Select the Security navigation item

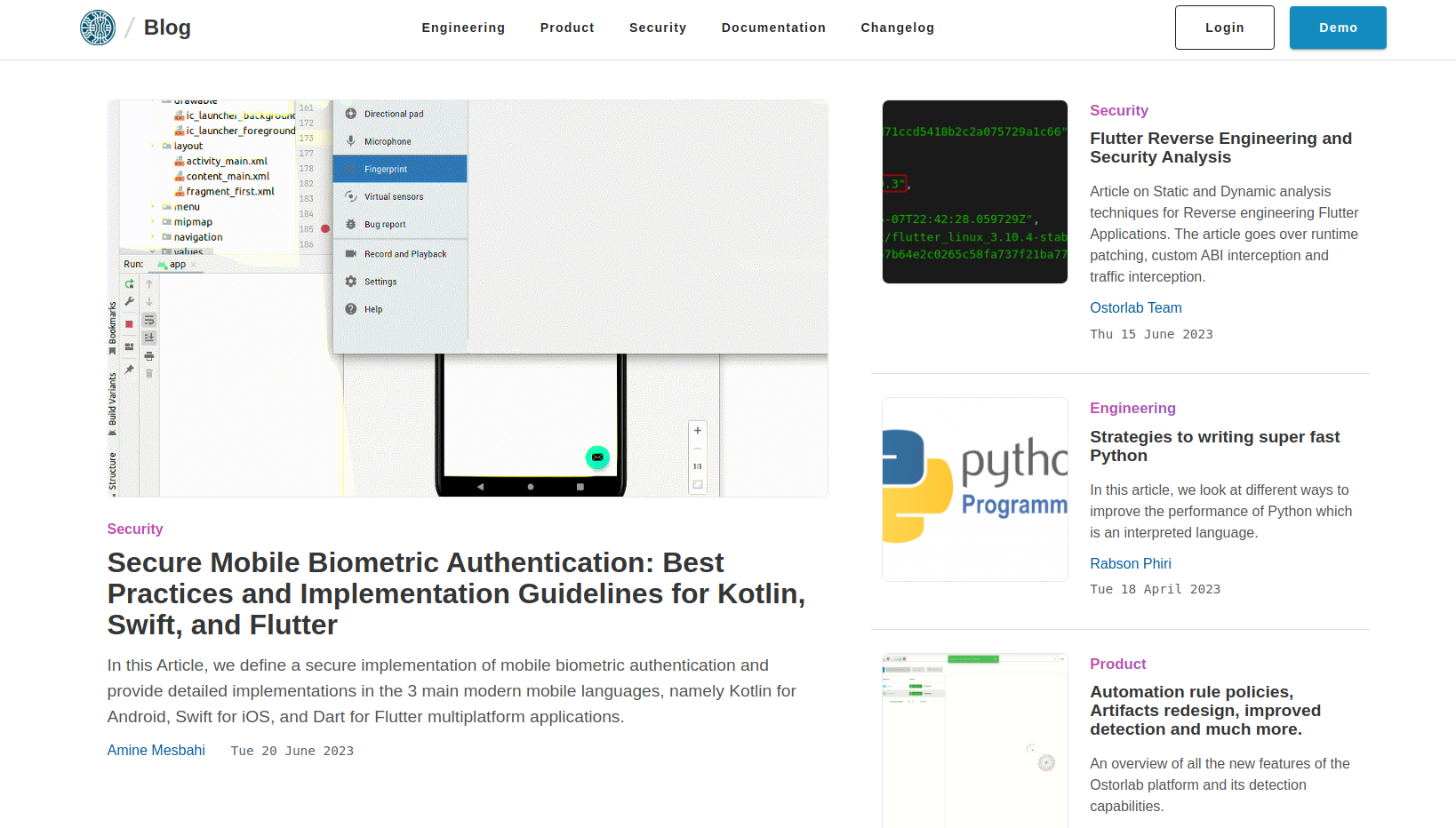pyautogui.click(x=658, y=28)
